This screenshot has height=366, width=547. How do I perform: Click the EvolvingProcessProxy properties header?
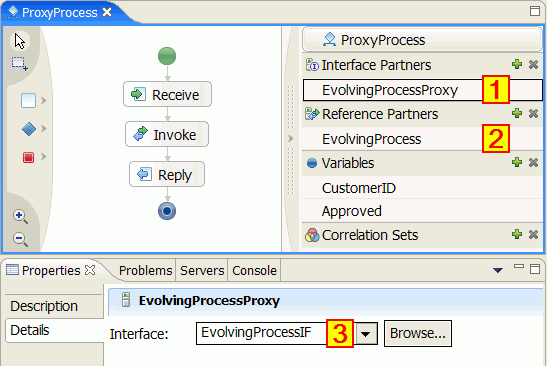coord(326,301)
